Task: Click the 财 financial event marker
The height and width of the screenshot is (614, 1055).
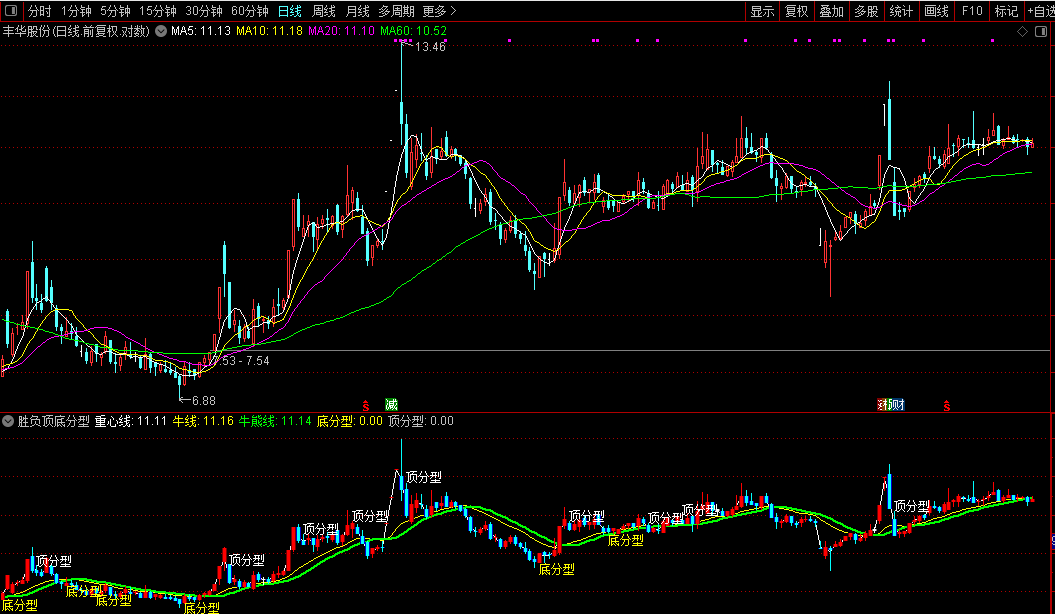Action: click(898, 405)
